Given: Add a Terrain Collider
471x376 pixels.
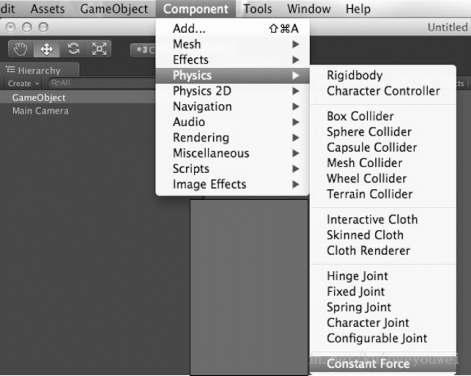Looking at the screenshot, I should point(383,194).
